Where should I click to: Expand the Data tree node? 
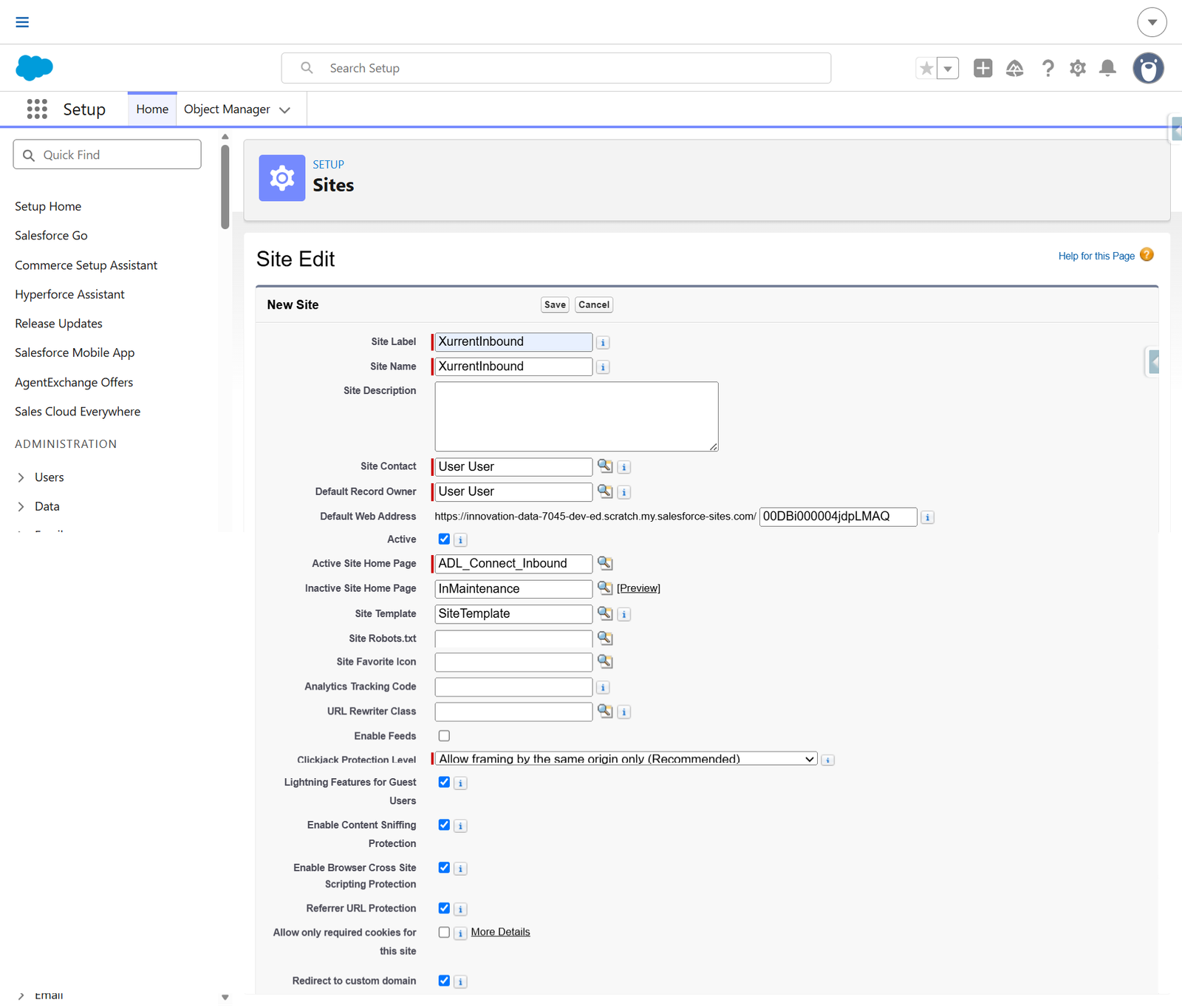(21, 506)
